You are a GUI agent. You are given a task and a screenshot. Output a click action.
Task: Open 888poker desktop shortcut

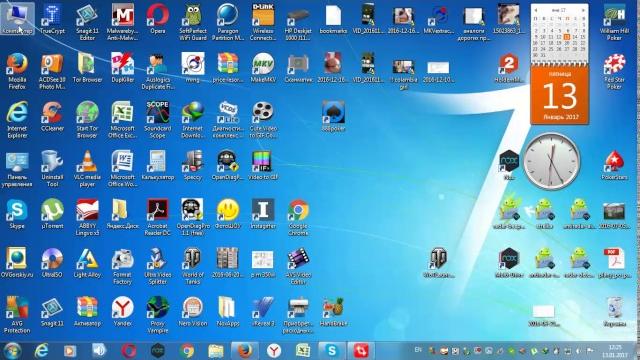pyautogui.click(x=333, y=117)
